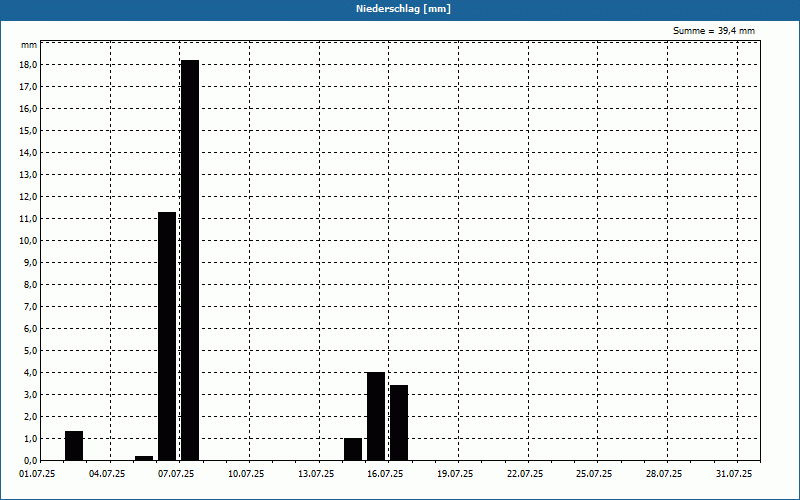Select the tallest bar reaching 18,2 mm
Screen dimensions: 800x500
pyautogui.click(x=190, y=260)
